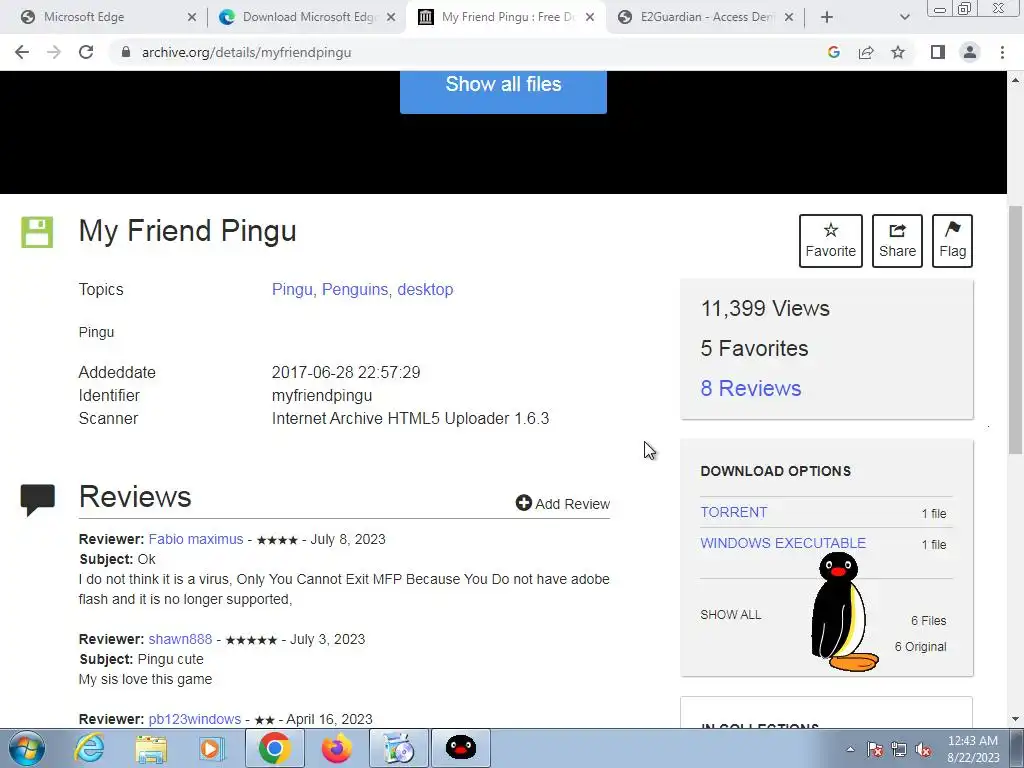1024x768 pixels.
Task: Open the browser side panel icon
Action: [x=938, y=52]
